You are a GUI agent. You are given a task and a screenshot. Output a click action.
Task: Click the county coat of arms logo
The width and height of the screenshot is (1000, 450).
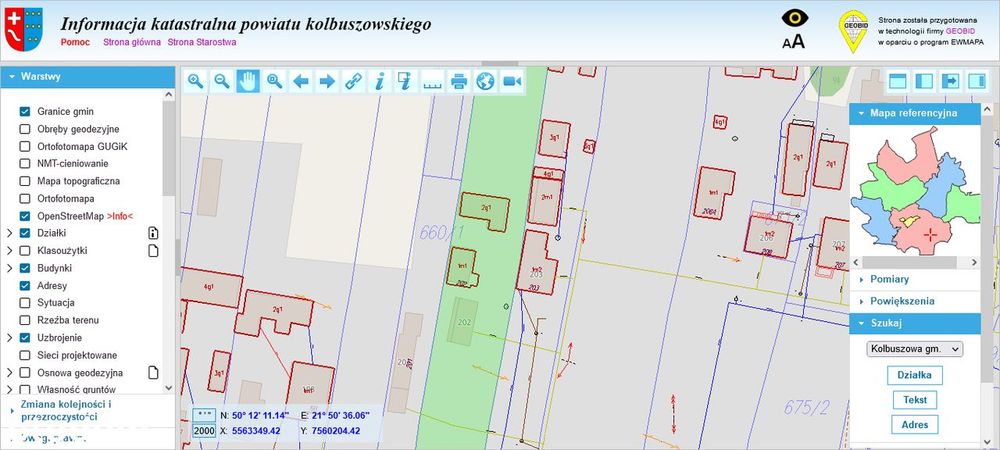click(x=23, y=29)
